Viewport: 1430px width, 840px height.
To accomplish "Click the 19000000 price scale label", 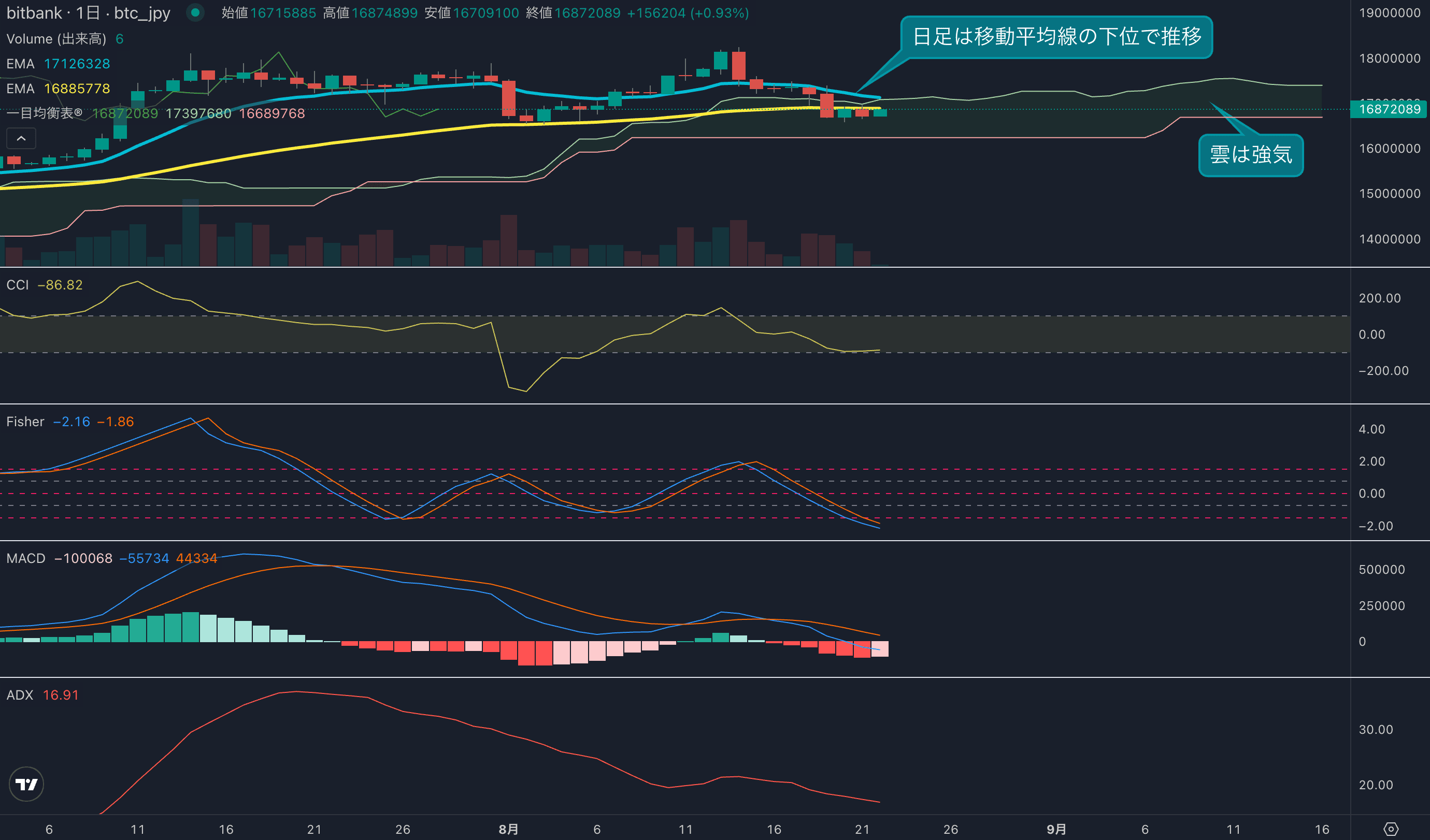I will (x=1389, y=12).
